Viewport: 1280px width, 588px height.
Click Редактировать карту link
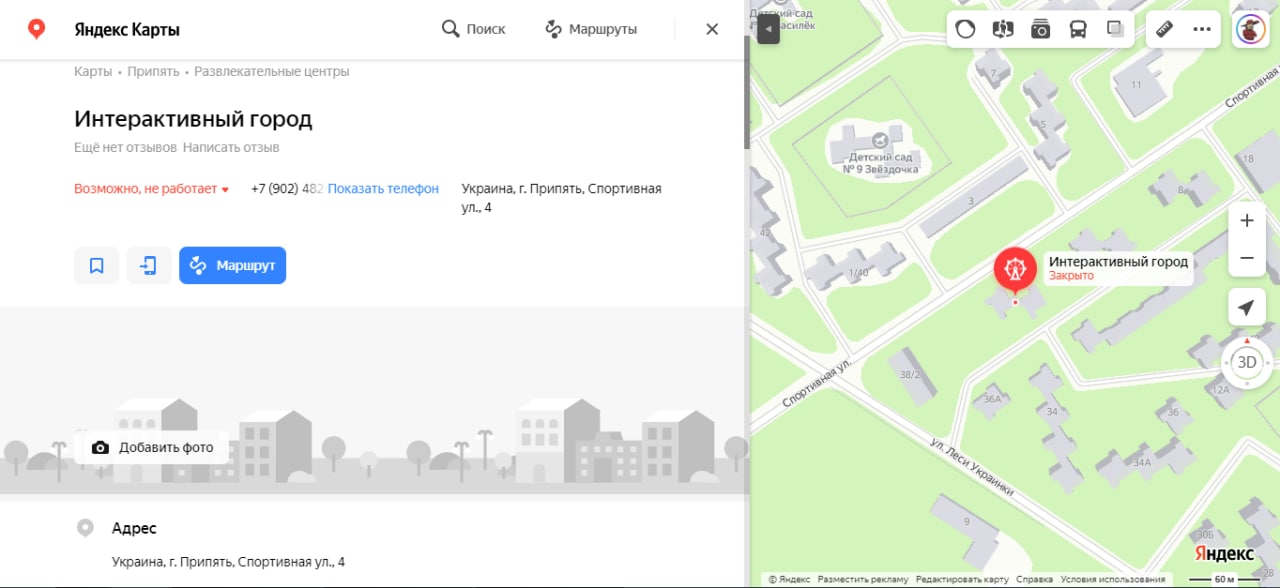(962, 579)
